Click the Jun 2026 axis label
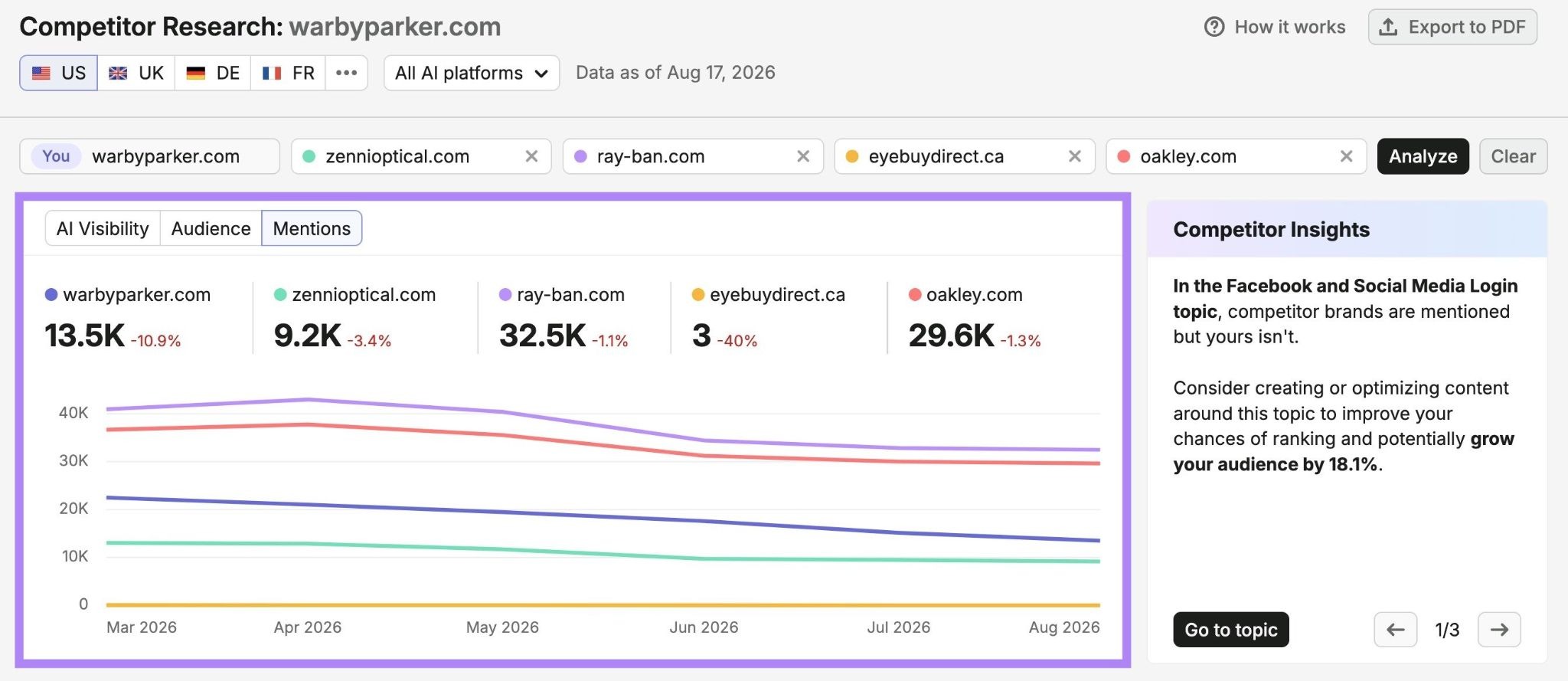1568x681 pixels. click(x=704, y=627)
